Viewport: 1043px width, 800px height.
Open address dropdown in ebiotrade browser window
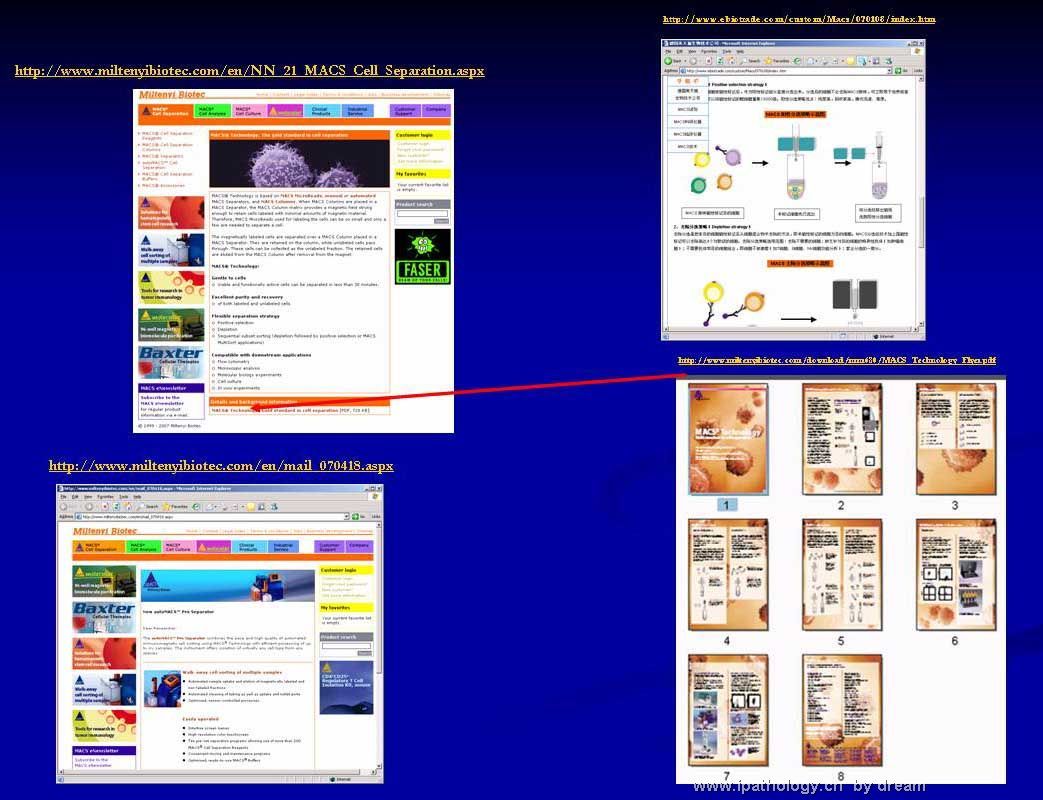(890, 70)
